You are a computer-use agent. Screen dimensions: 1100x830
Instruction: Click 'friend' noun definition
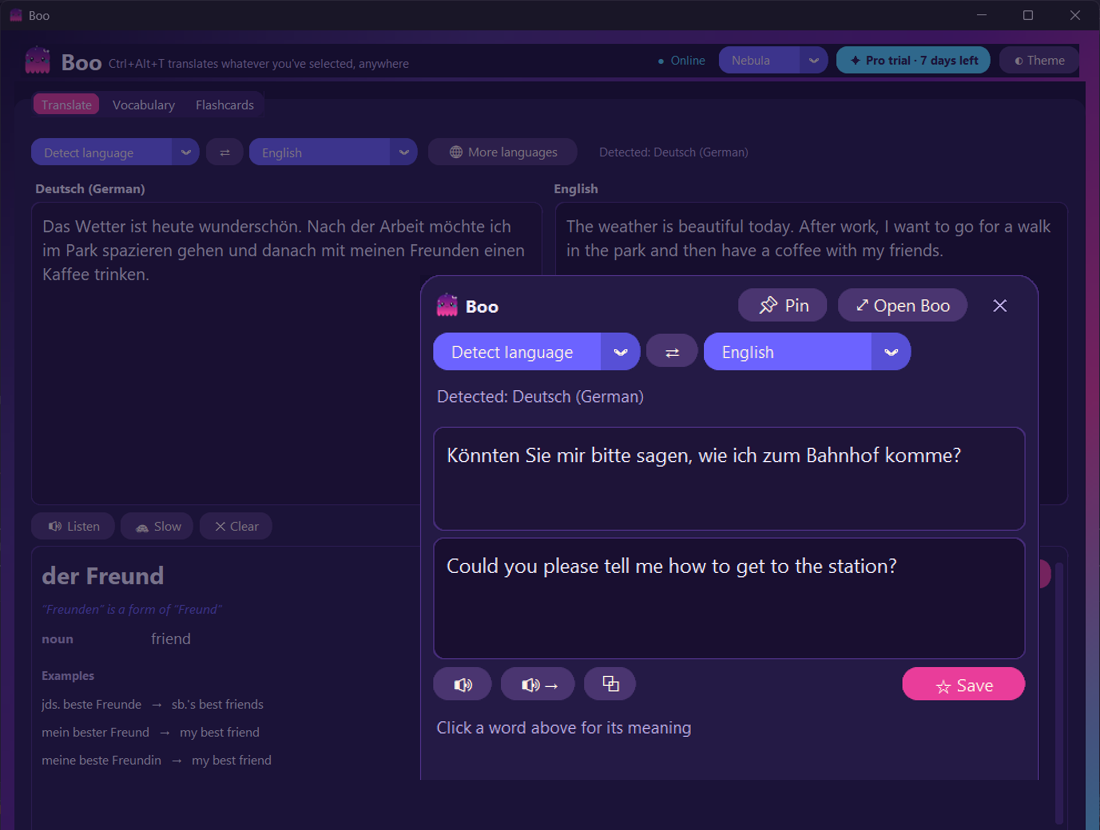(170, 638)
